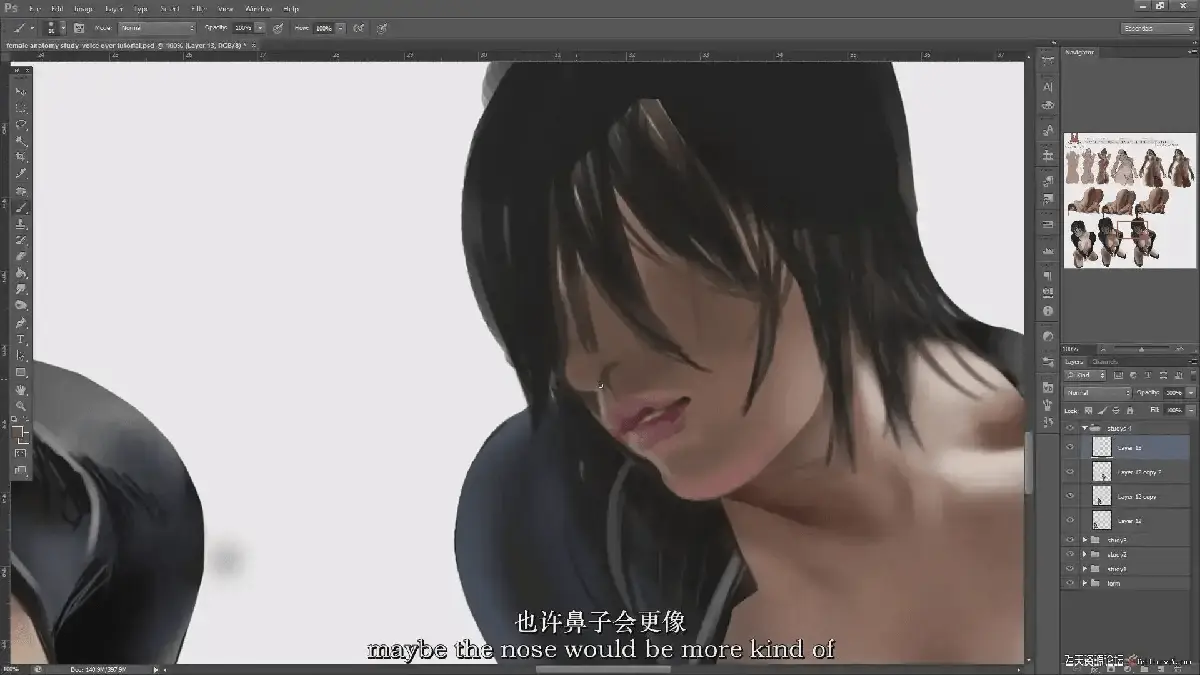Toggle visibility of study4 group
The image size is (1200, 675).
click(1070, 427)
